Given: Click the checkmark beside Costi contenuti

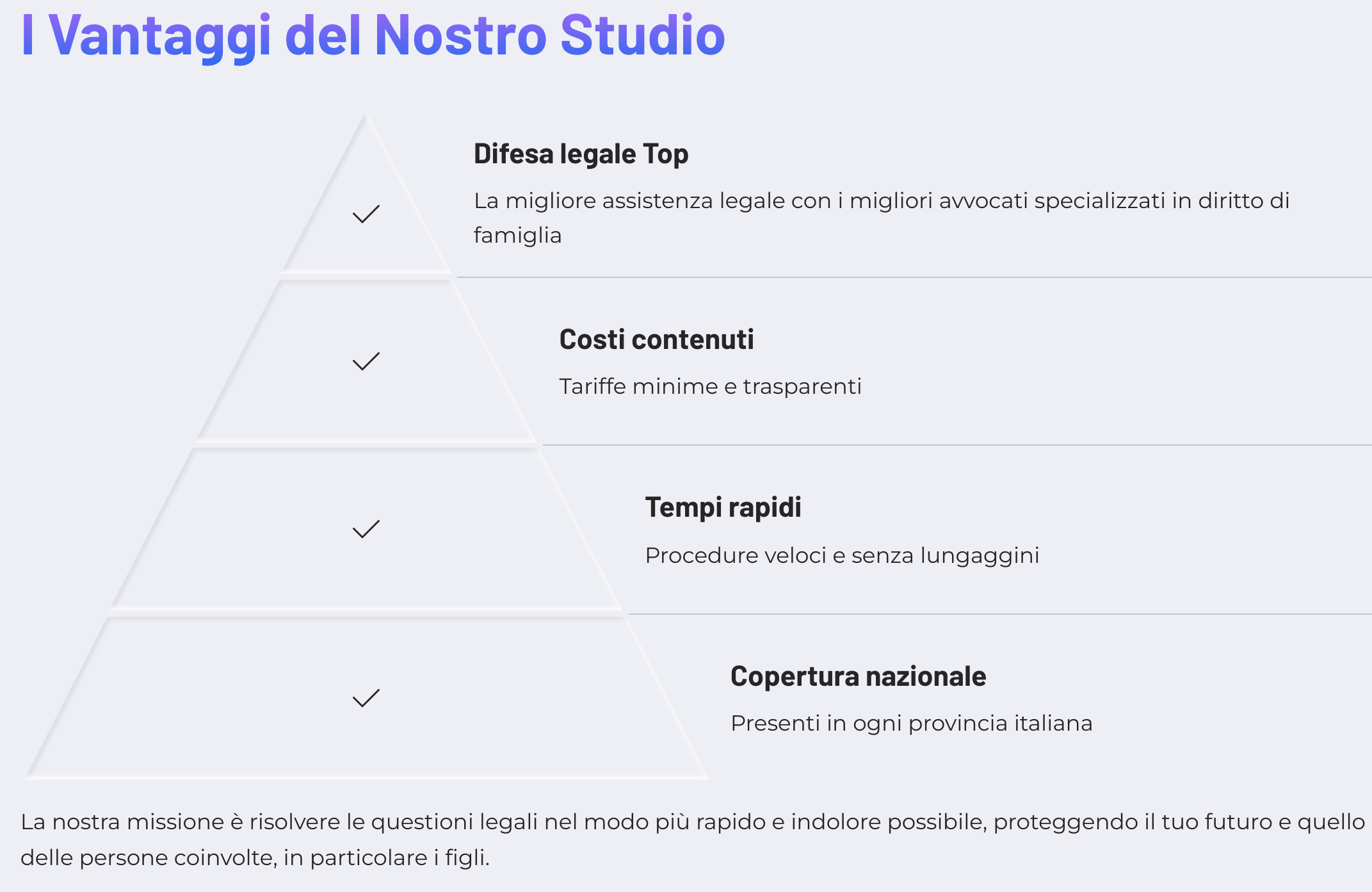Looking at the screenshot, I should (x=366, y=362).
